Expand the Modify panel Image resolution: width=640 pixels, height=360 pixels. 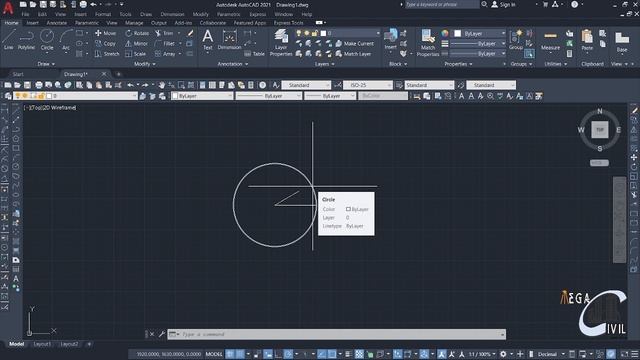(x=144, y=64)
